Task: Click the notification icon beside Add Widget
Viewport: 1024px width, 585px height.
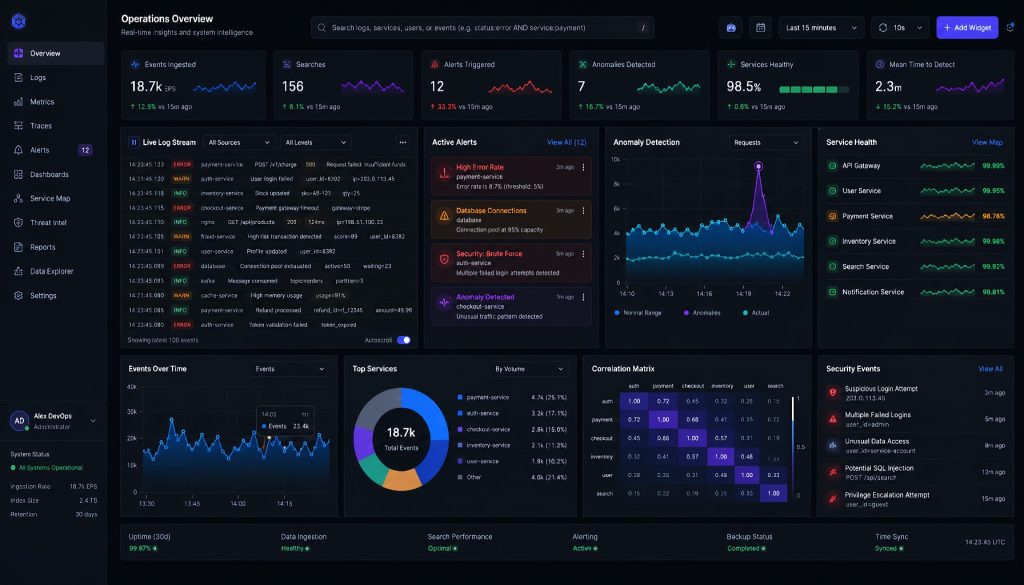Action: pos(1010,27)
